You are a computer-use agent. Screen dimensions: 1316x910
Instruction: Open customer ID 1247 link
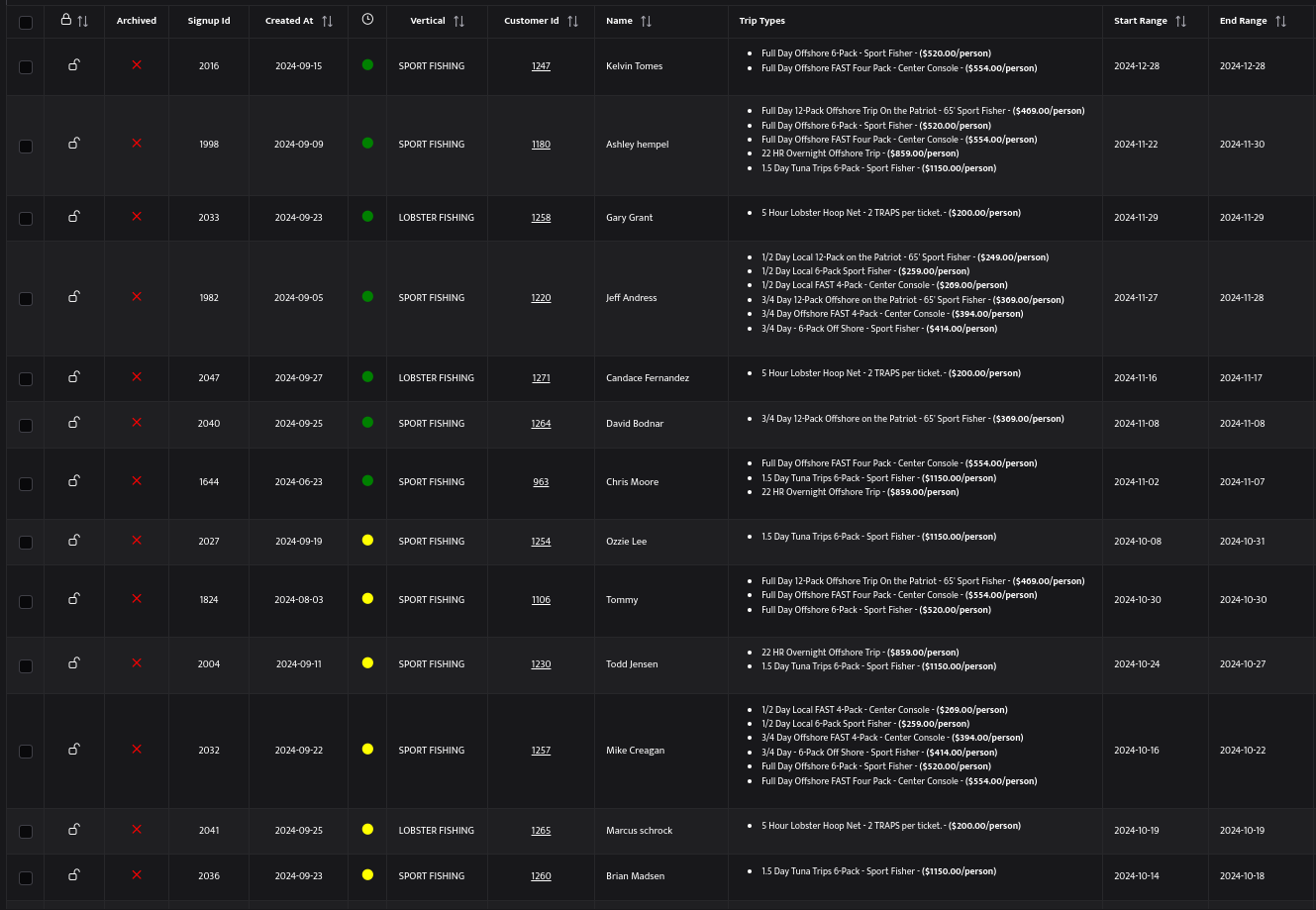tap(541, 66)
